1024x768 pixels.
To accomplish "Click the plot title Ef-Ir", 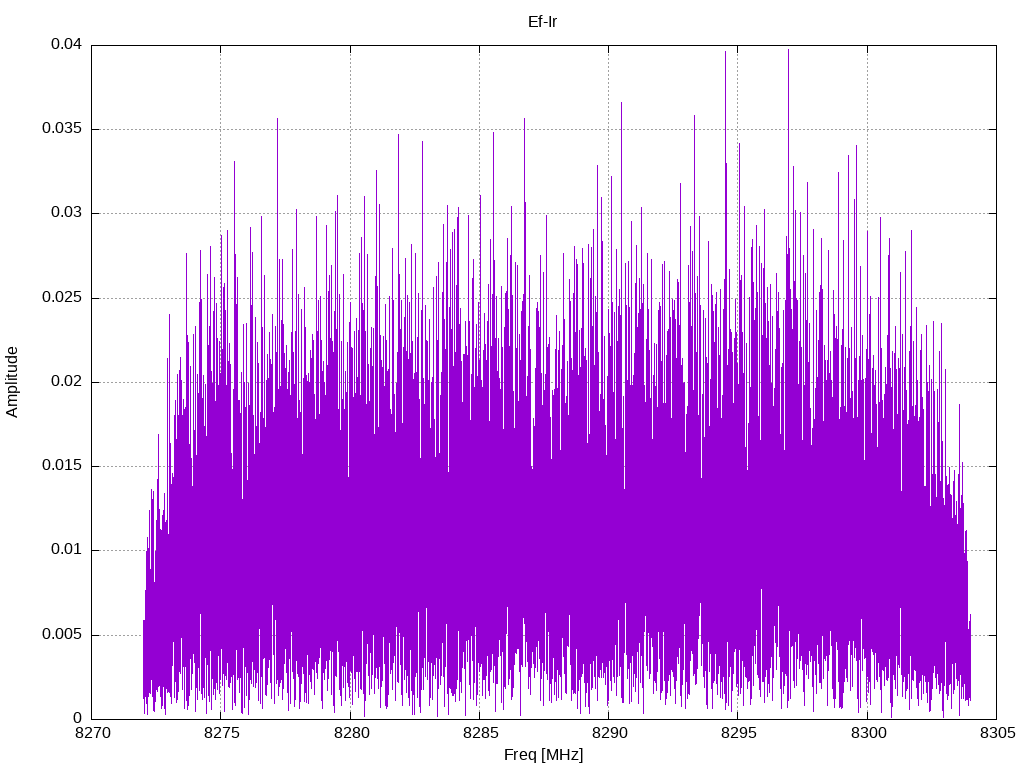I will (542, 22).
